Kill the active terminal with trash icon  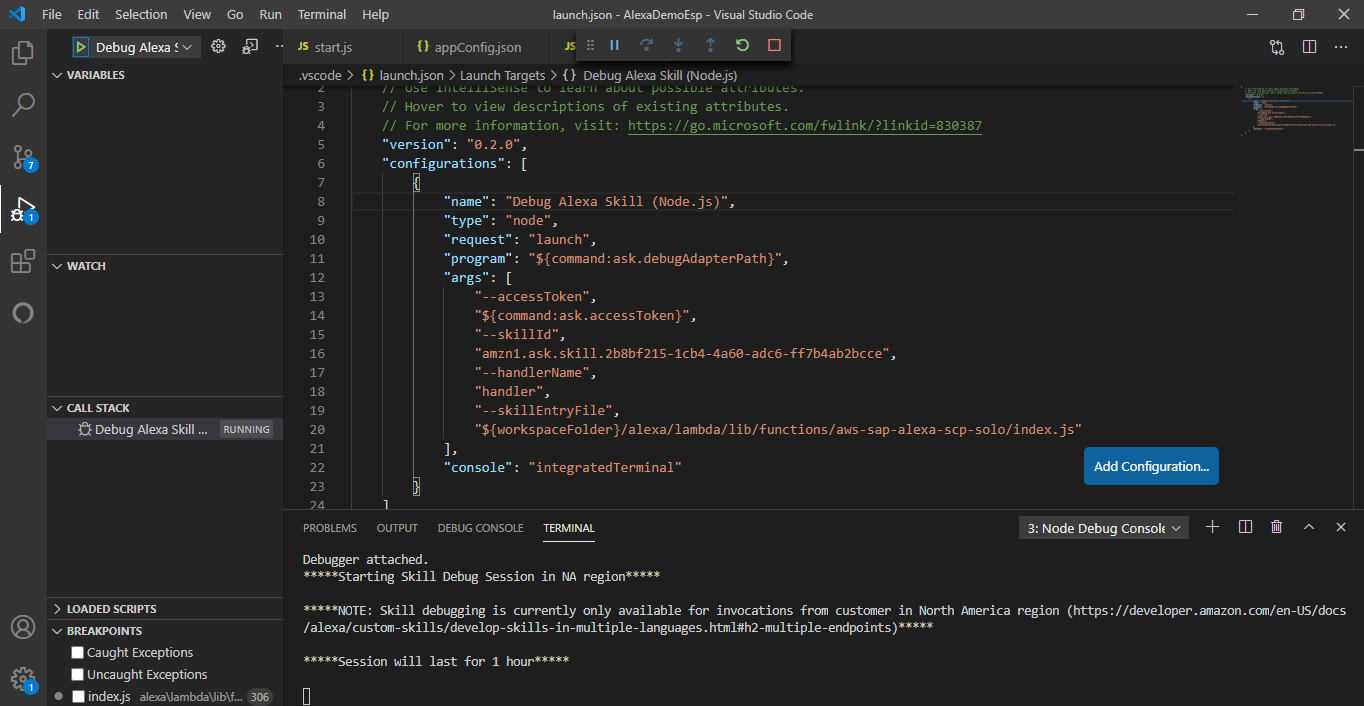click(x=1276, y=527)
